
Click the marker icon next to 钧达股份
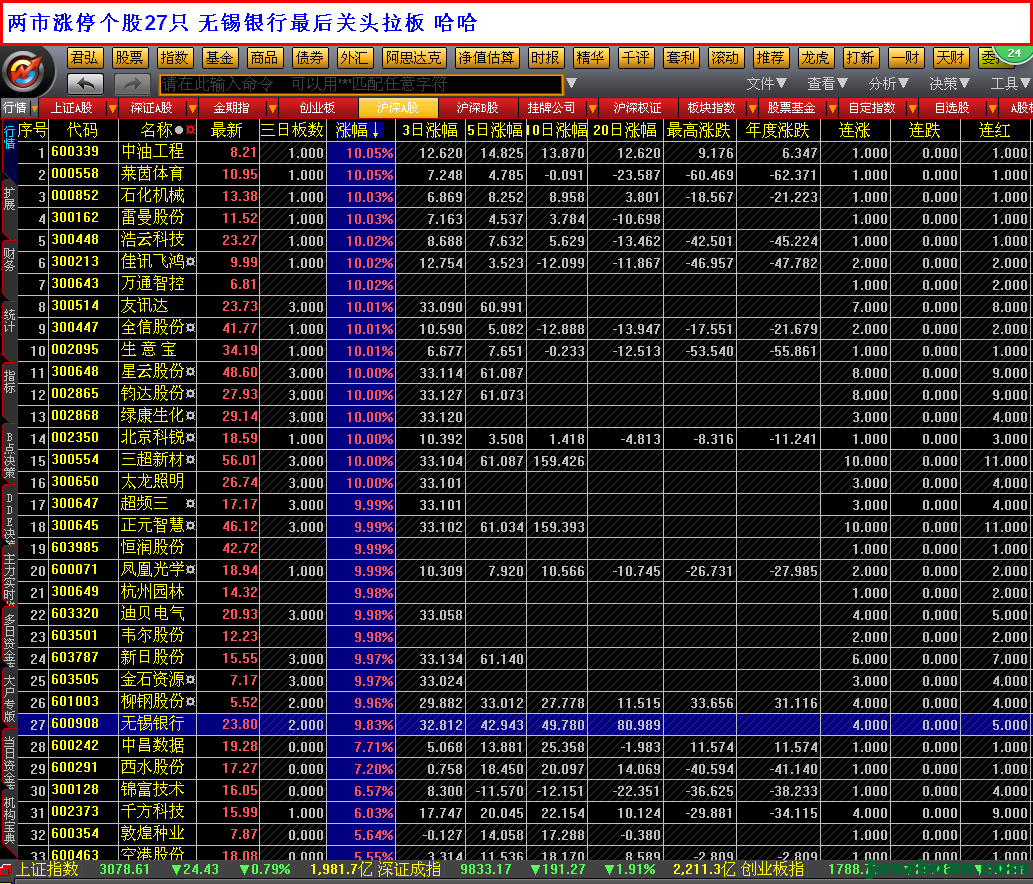190,393
